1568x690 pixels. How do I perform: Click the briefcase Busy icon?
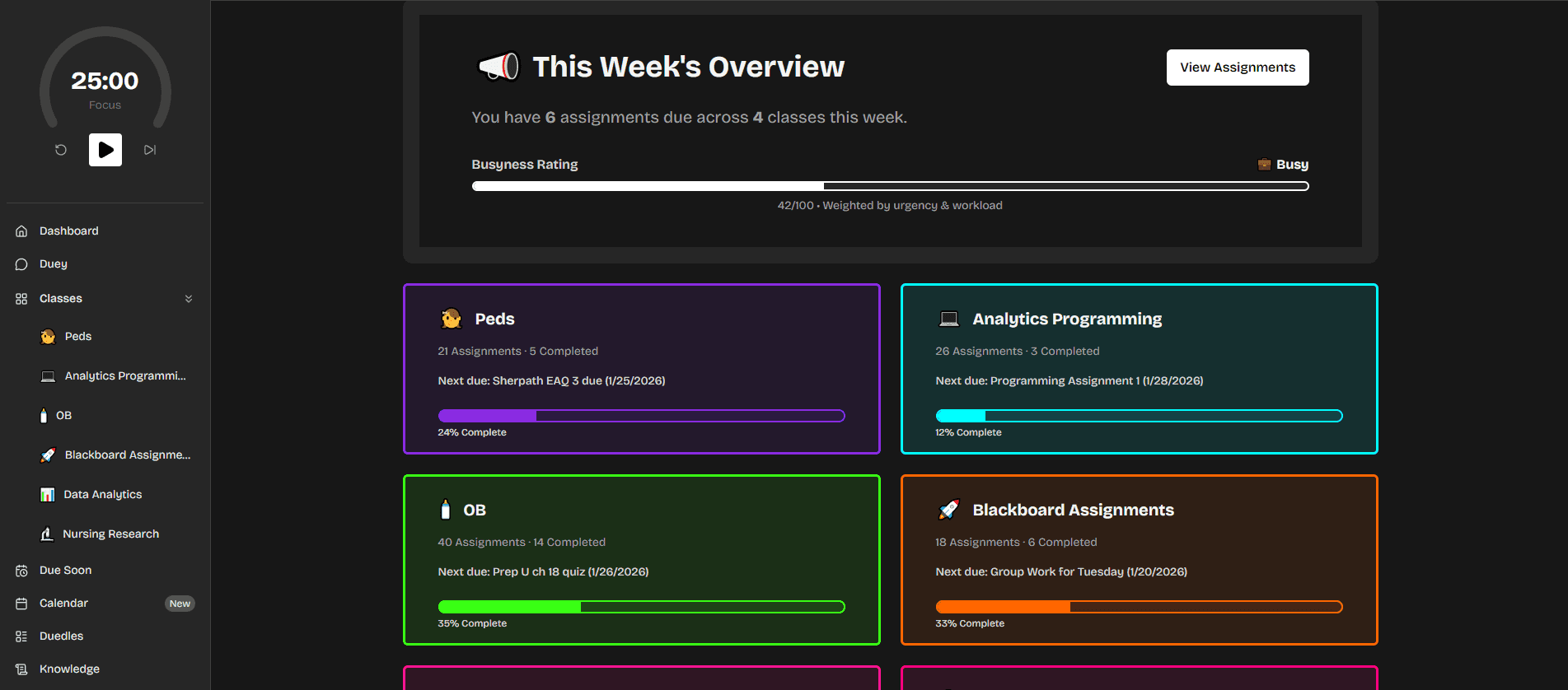tap(1264, 165)
